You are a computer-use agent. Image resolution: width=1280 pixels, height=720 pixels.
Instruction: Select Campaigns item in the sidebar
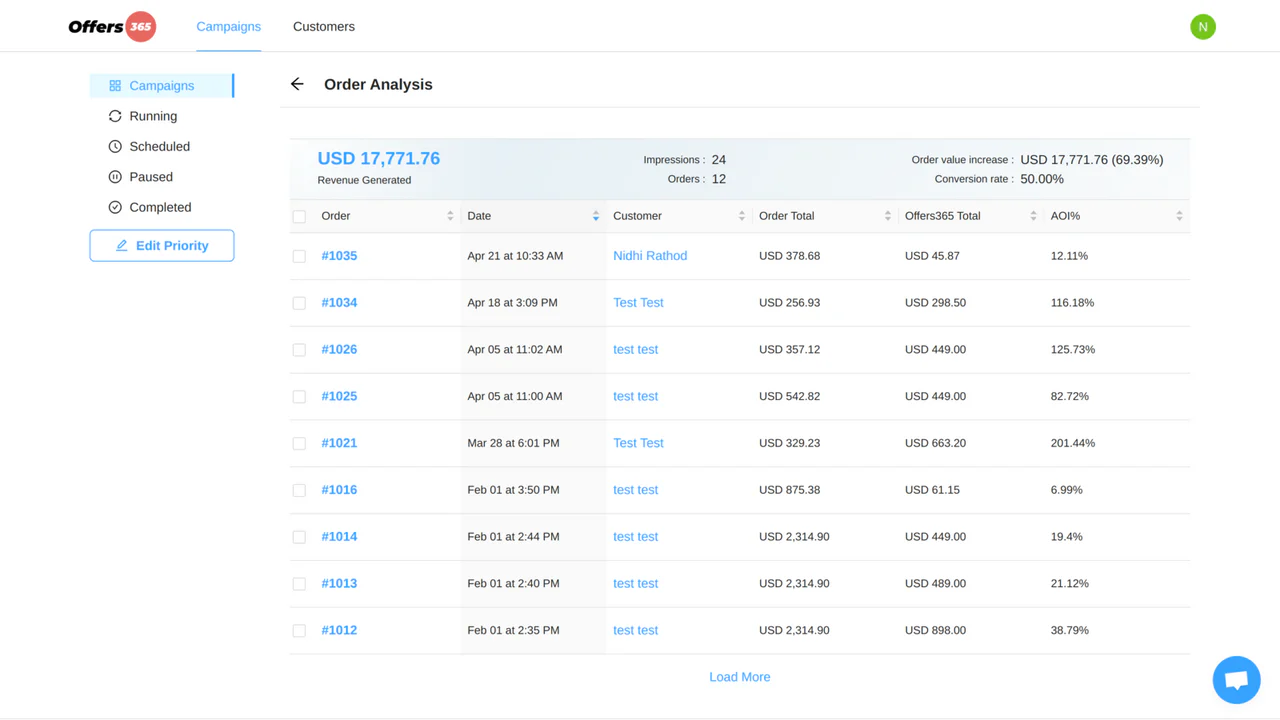(x=161, y=86)
